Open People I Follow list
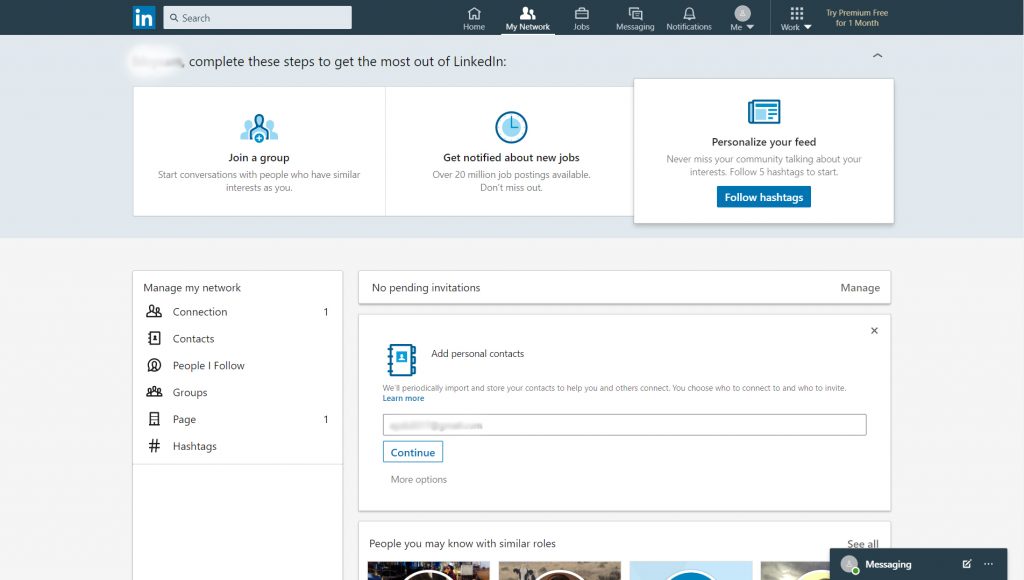 pos(208,365)
